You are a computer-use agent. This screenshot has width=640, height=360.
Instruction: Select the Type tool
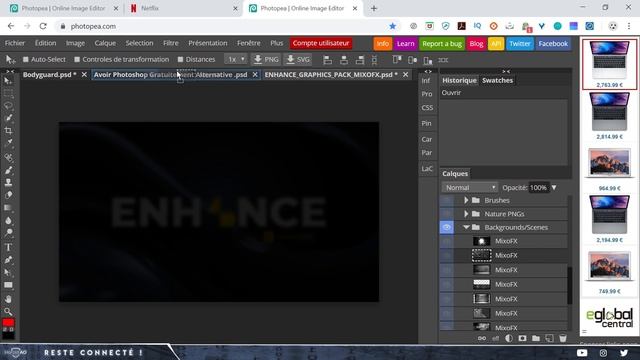pyautogui.click(x=8, y=247)
